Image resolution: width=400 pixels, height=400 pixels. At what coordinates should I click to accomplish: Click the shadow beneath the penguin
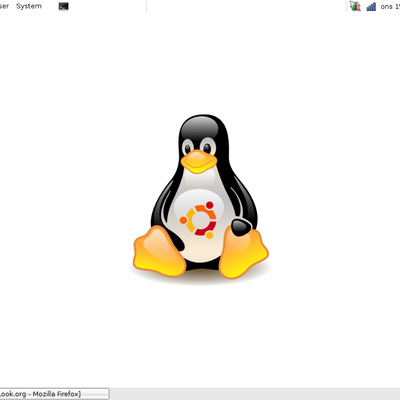pos(200,278)
